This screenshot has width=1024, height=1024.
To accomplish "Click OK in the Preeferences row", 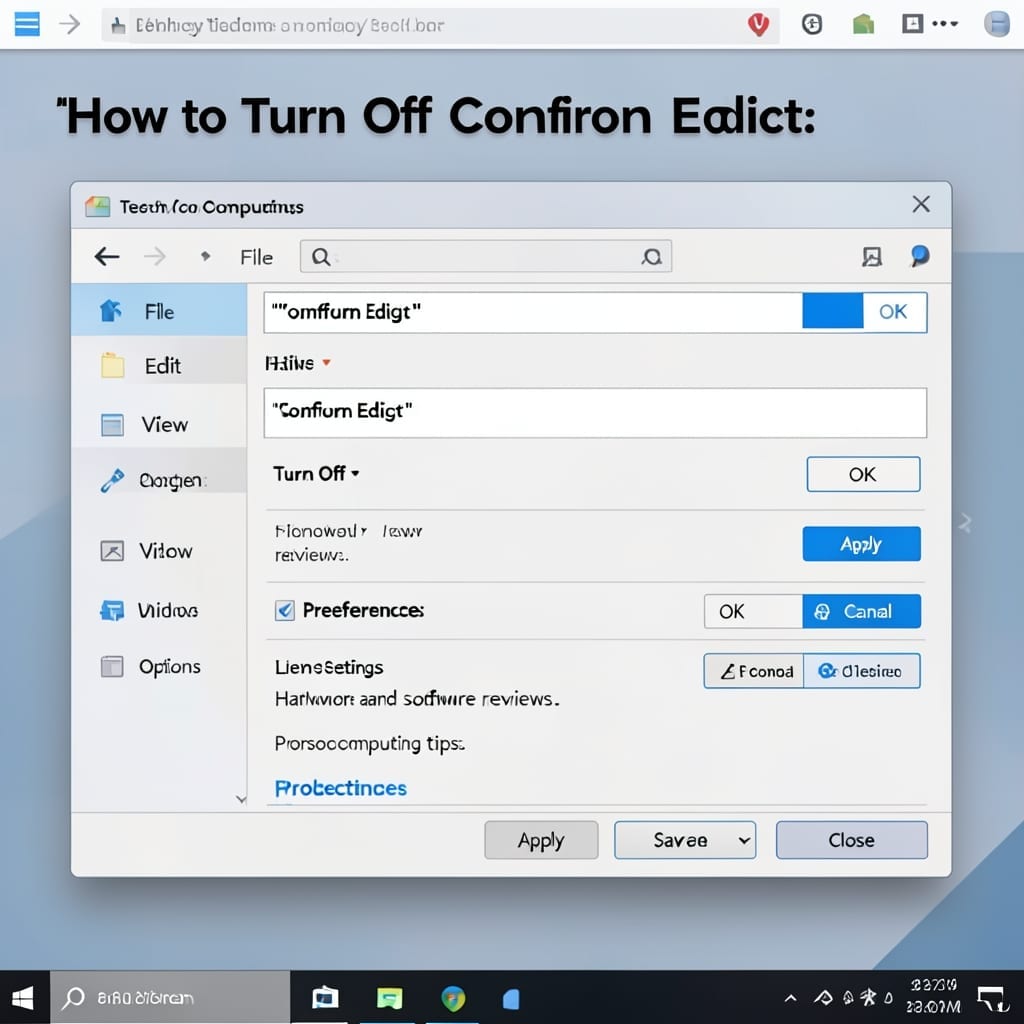I will coord(752,611).
